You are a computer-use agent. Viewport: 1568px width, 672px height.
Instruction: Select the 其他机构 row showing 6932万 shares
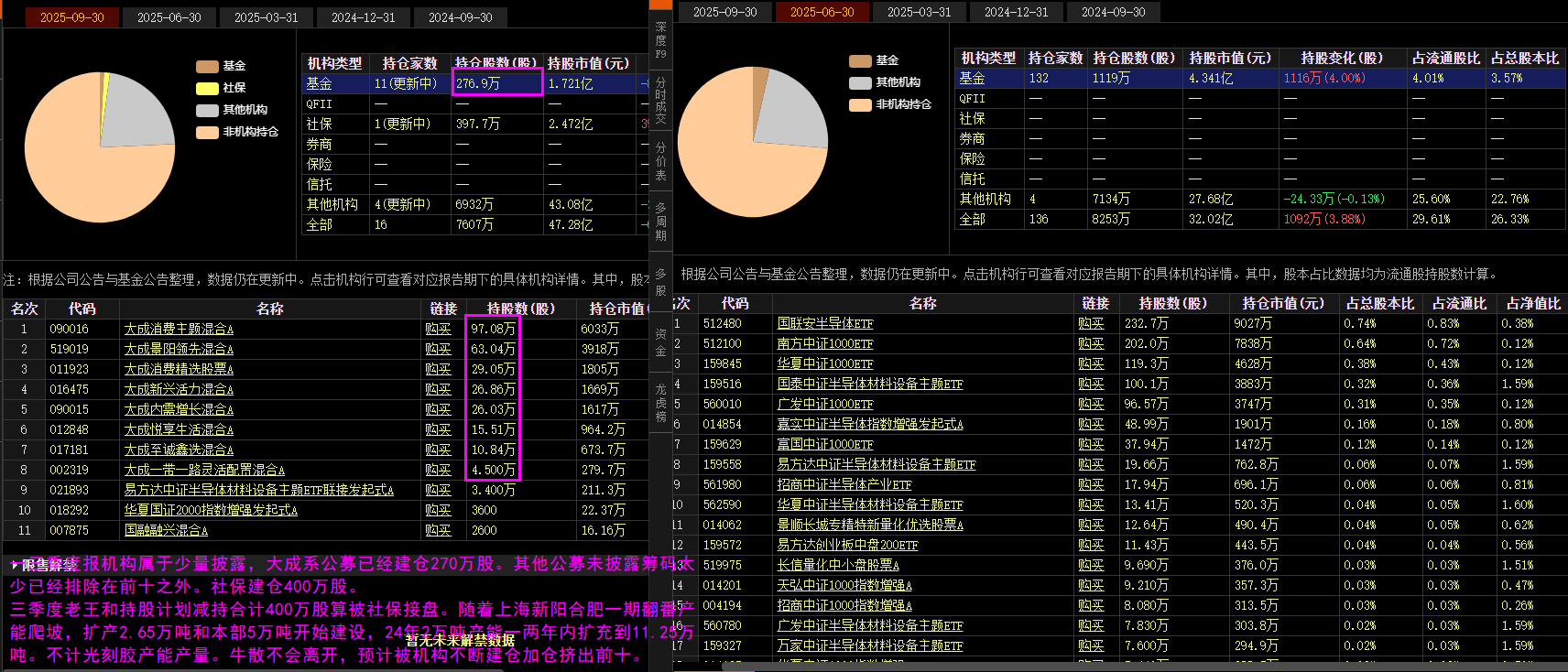[474, 204]
